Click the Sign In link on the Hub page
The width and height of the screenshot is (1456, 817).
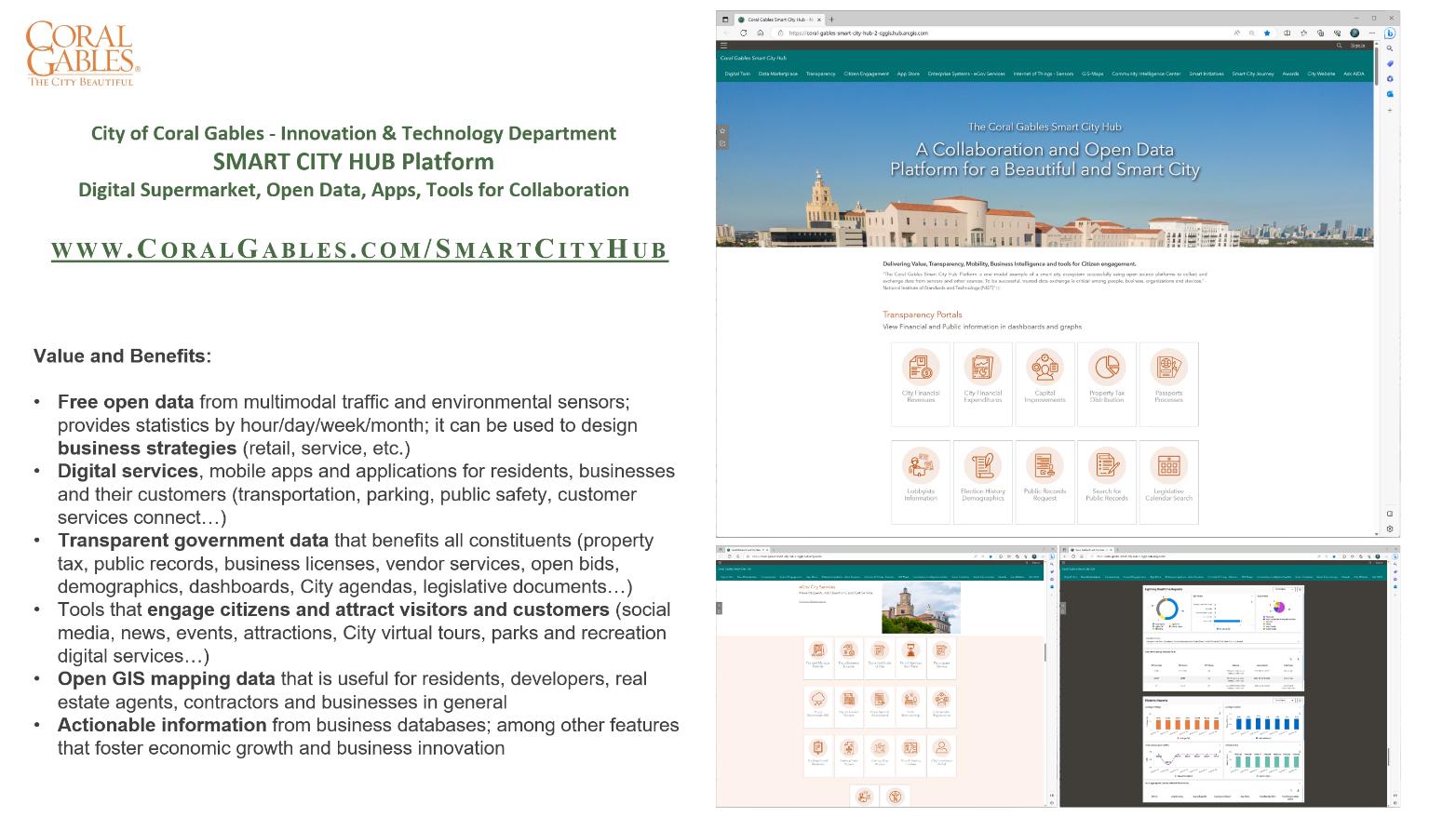[x=1357, y=45]
